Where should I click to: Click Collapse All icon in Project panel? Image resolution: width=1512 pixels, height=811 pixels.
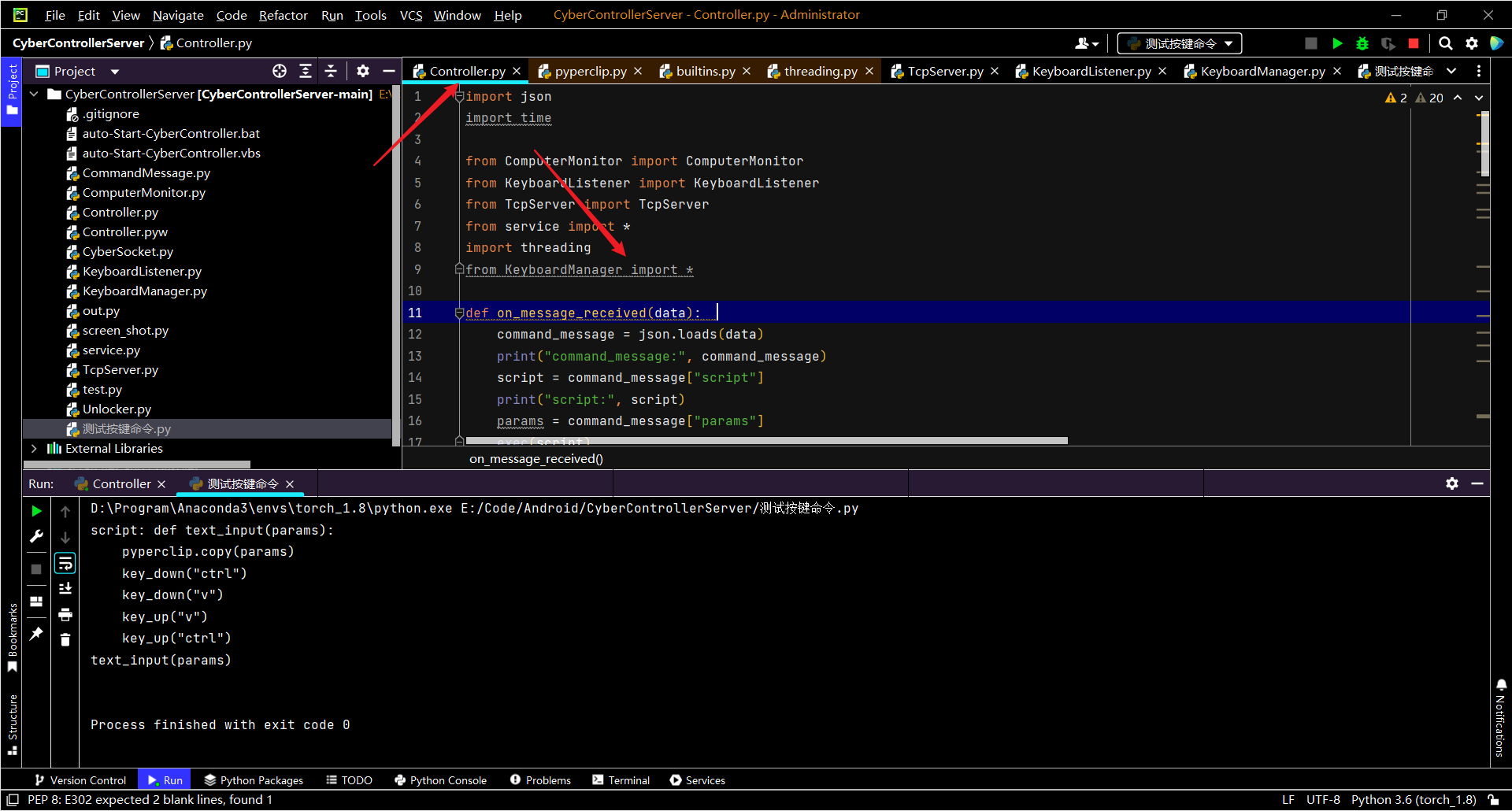point(331,71)
